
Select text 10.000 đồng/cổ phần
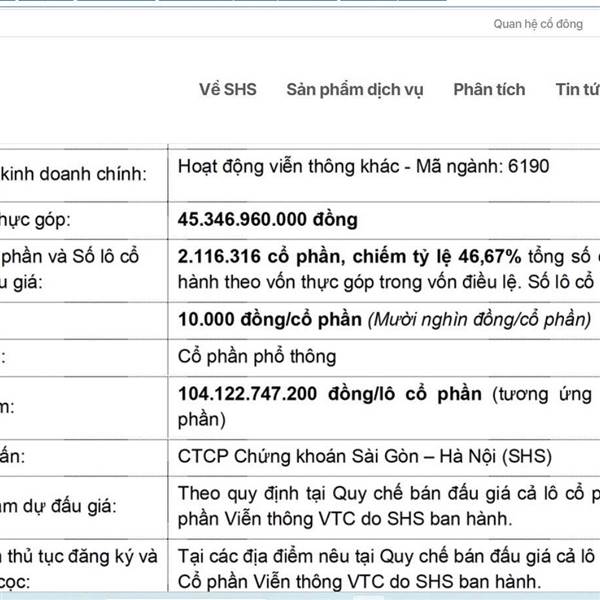click(270, 319)
